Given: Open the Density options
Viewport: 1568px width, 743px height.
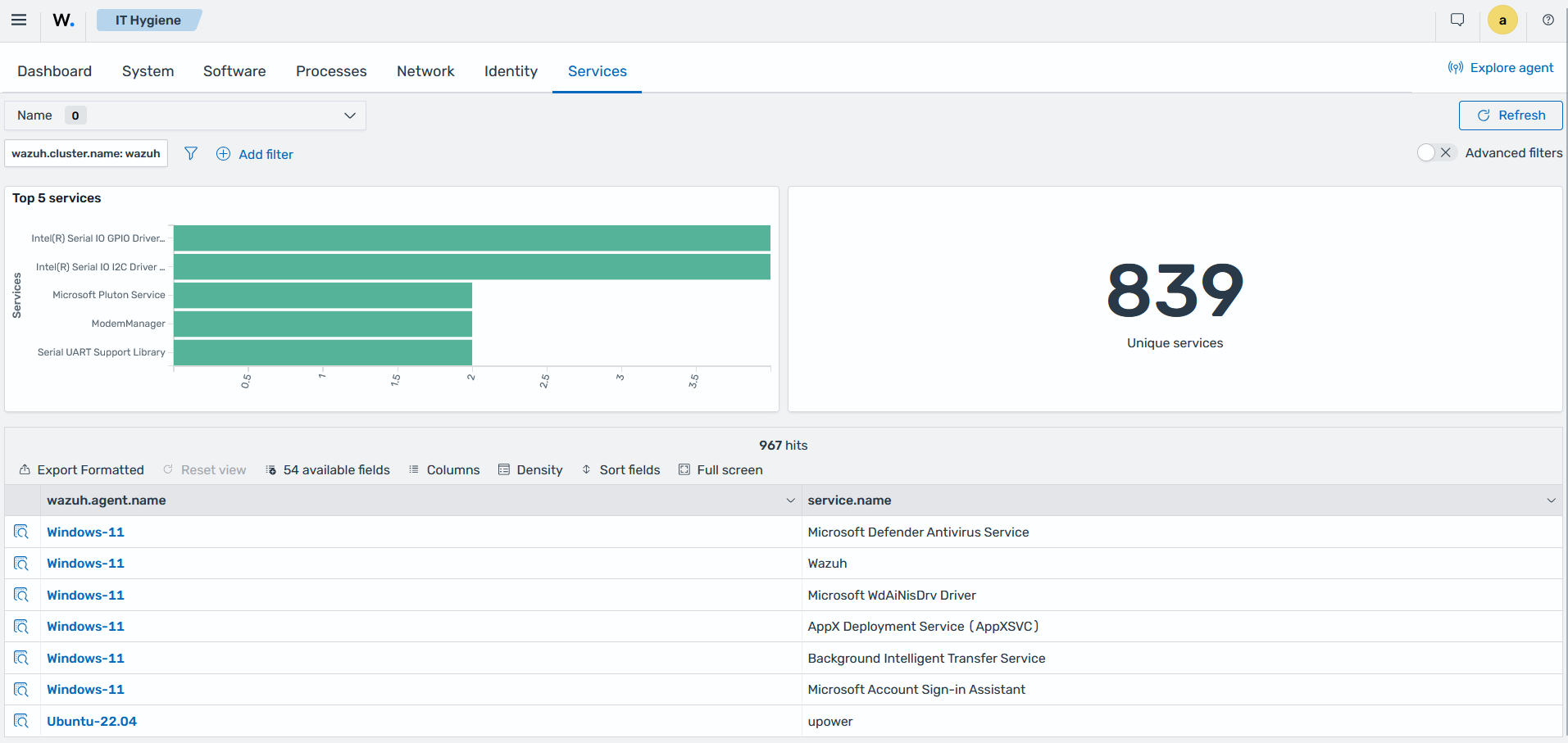Looking at the screenshot, I should [530, 470].
